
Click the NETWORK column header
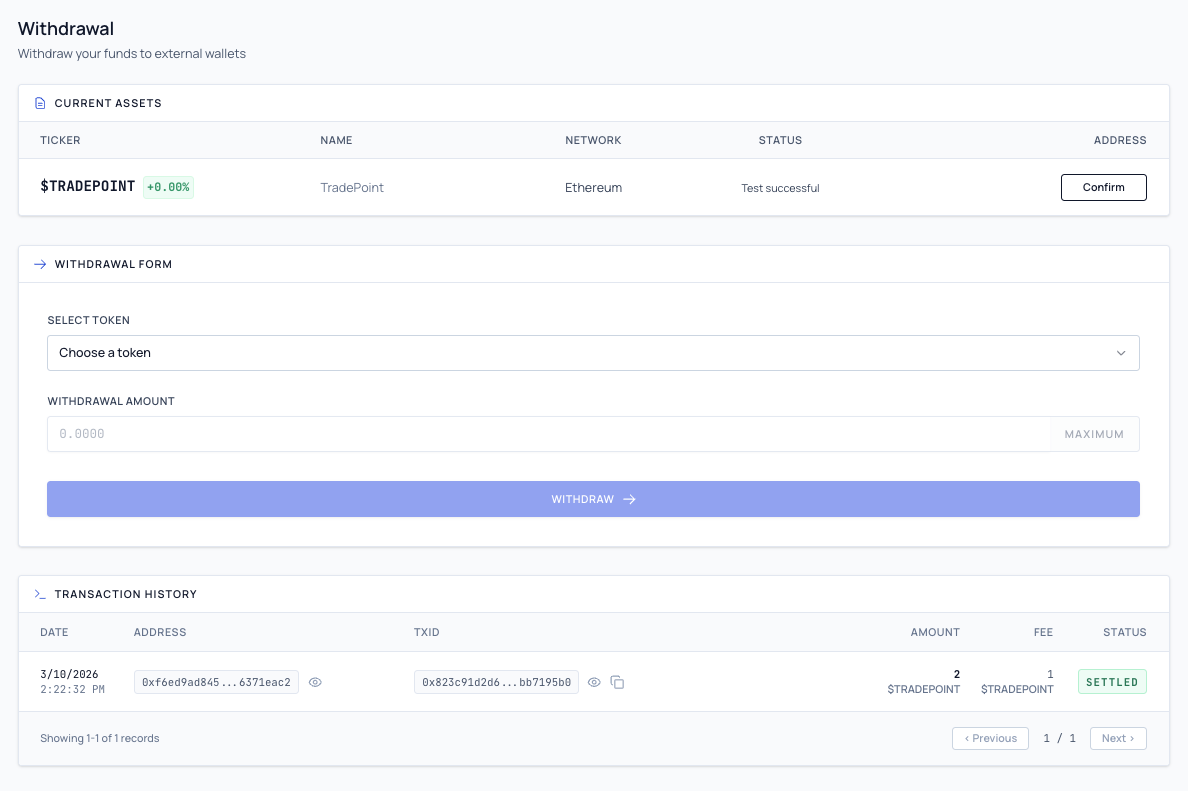tap(593, 140)
